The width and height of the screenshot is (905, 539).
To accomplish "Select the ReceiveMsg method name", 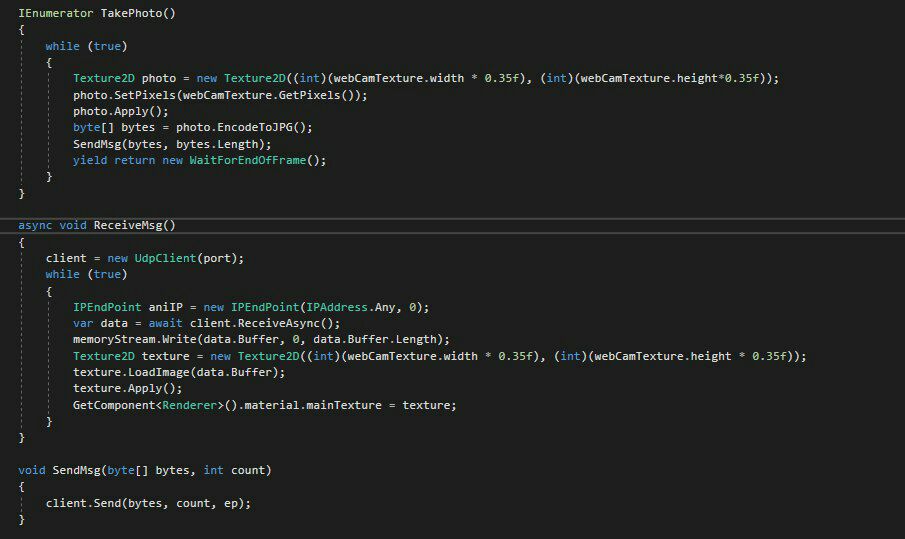I will (128, 225).
